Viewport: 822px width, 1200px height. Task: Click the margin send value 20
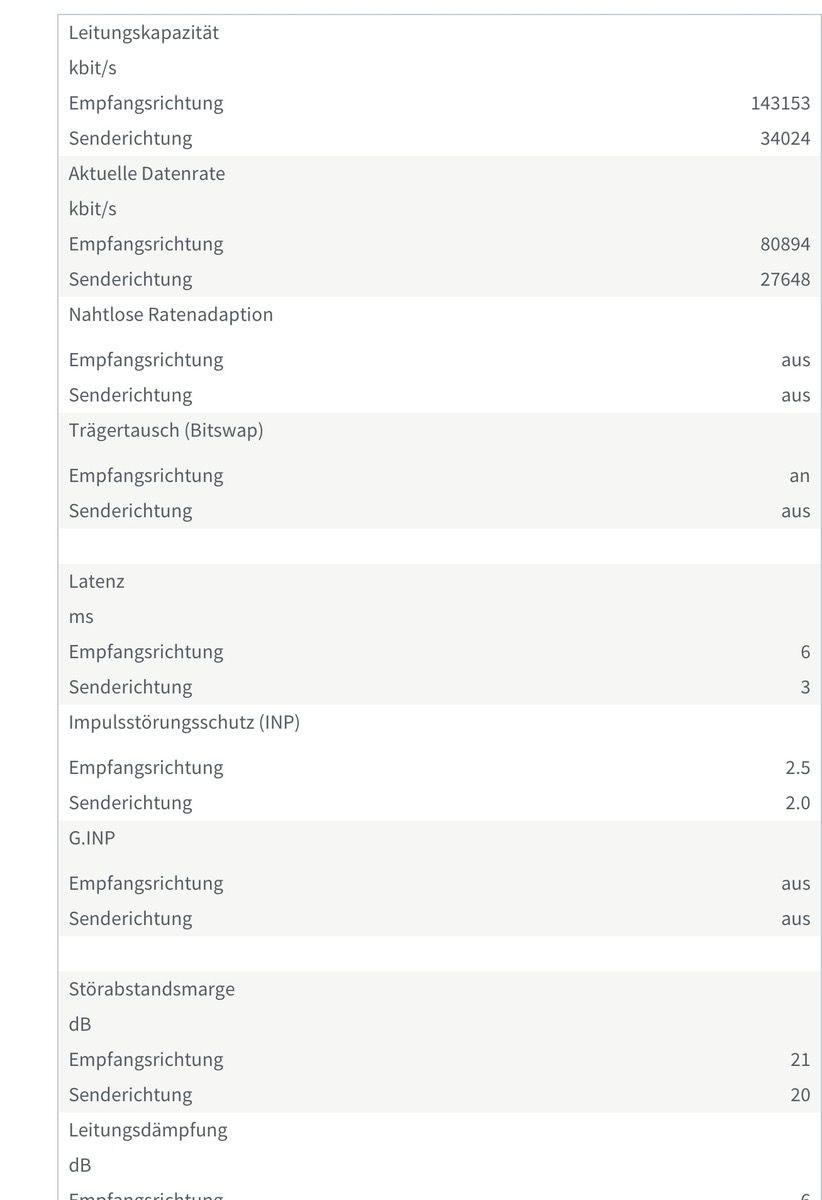(800, 1095)
